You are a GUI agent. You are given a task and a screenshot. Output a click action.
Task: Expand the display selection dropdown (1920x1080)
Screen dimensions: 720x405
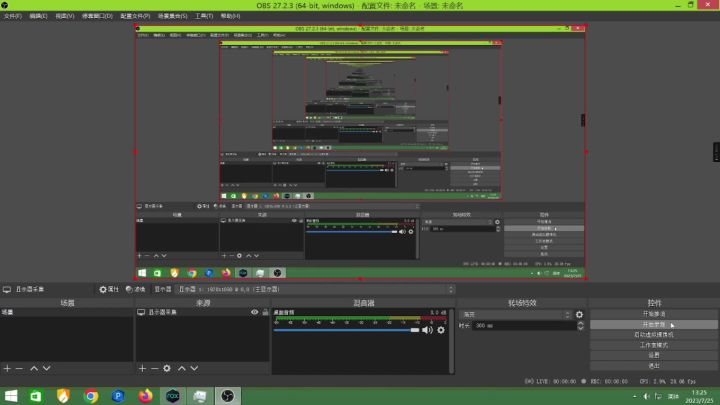(x=316, y=289)
